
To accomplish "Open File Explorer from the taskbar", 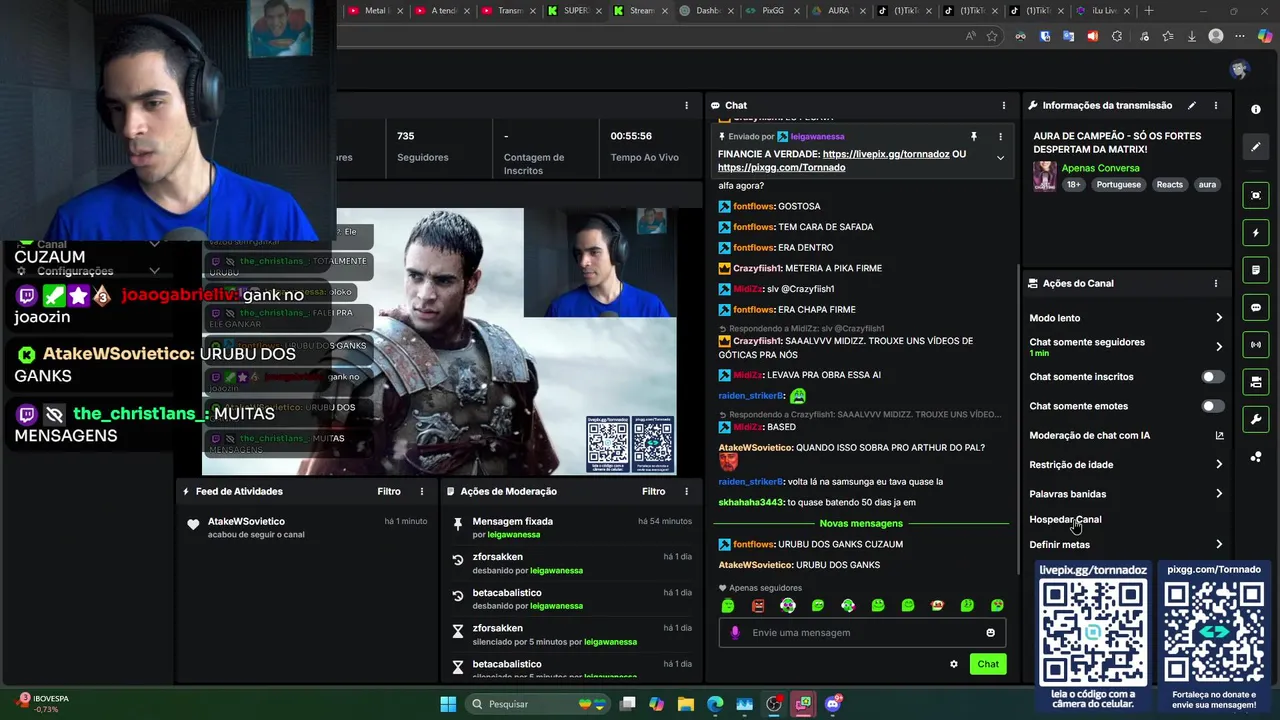I will (685, 704).
